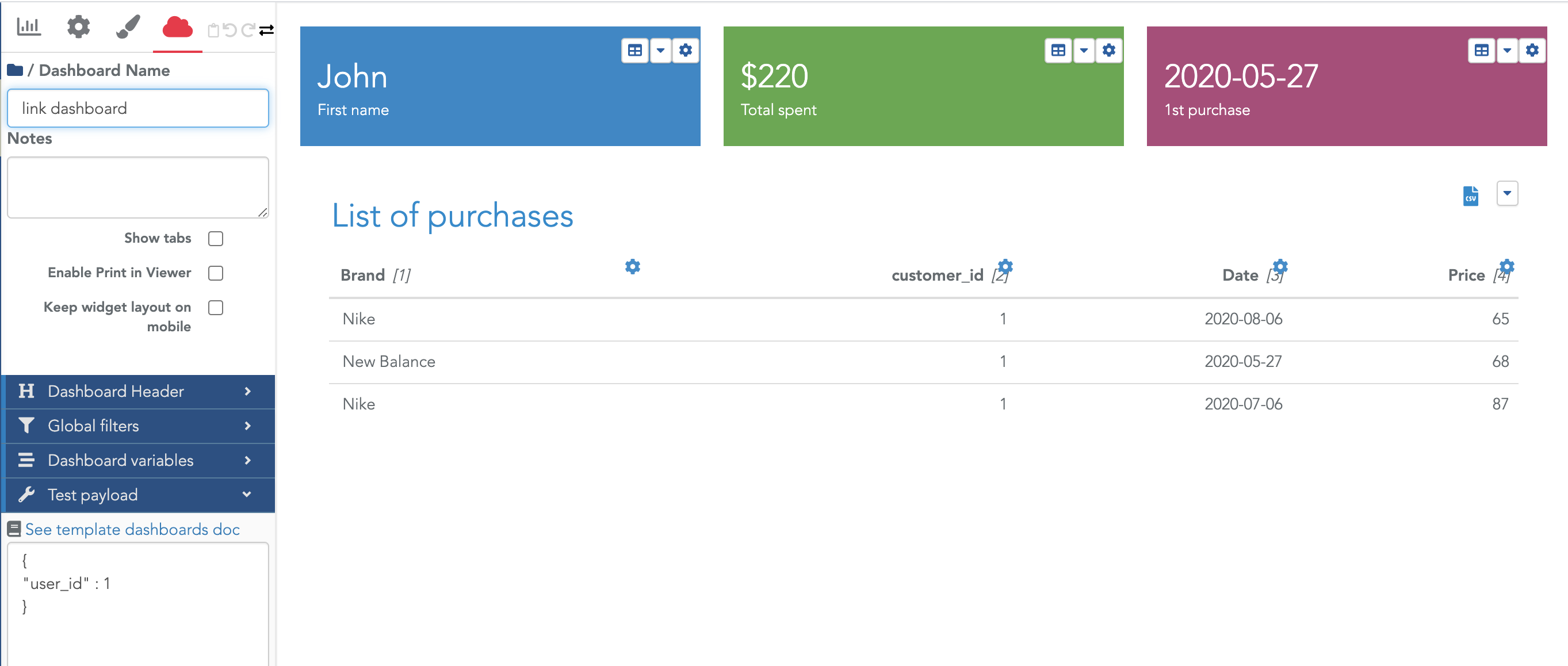
Task: Click the bar chart icon in toolbar
Action: point(27,25)
